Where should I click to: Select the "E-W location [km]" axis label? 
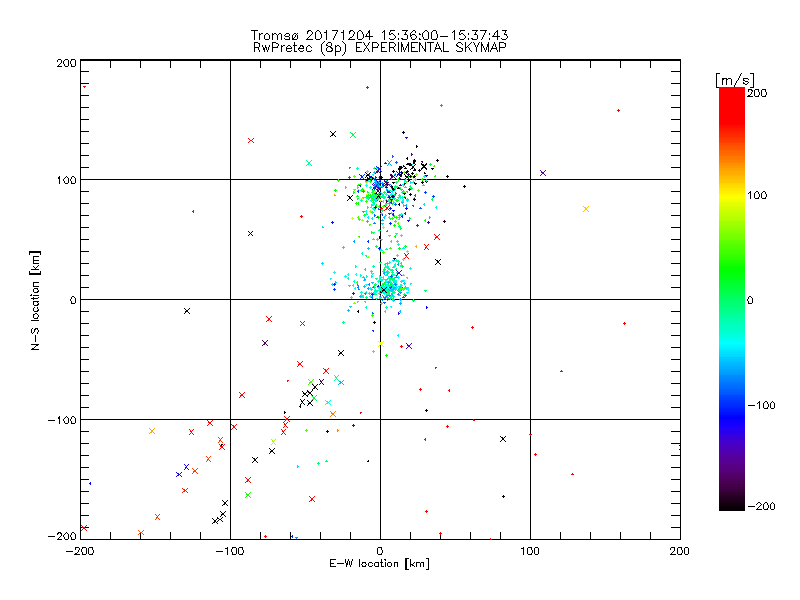[x=379, y=563]
